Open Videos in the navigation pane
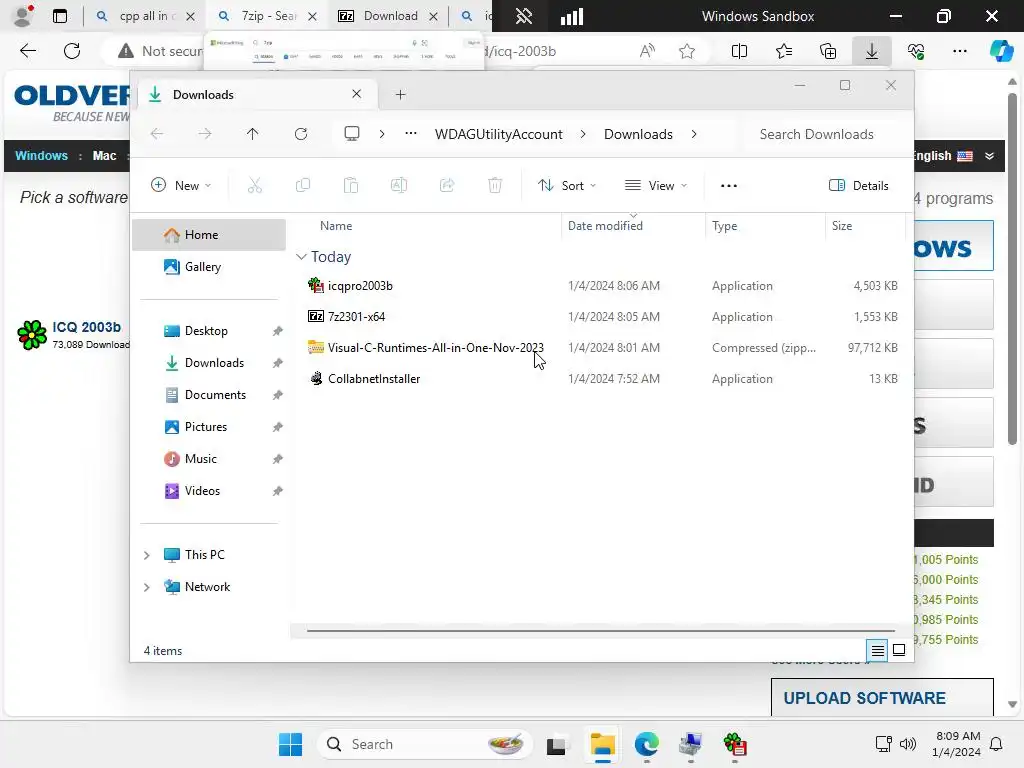 tap(209, 490)
